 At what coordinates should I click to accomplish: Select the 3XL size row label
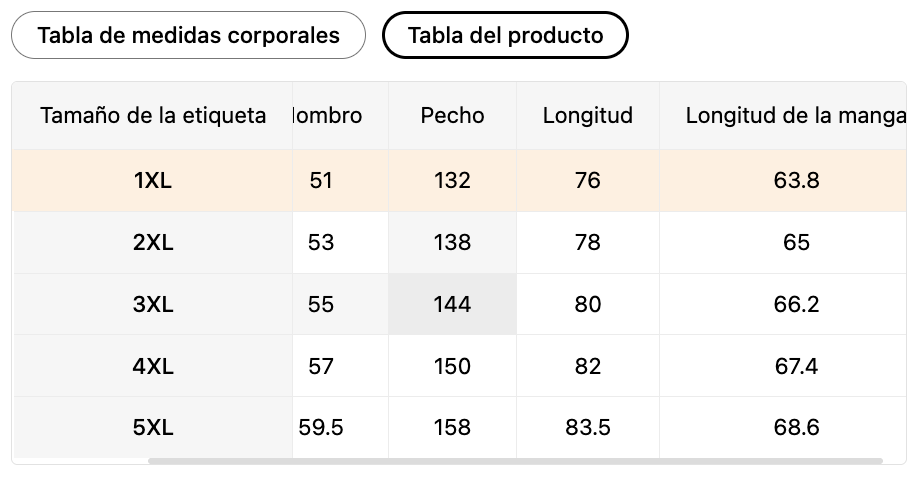[x=153, y=304]
